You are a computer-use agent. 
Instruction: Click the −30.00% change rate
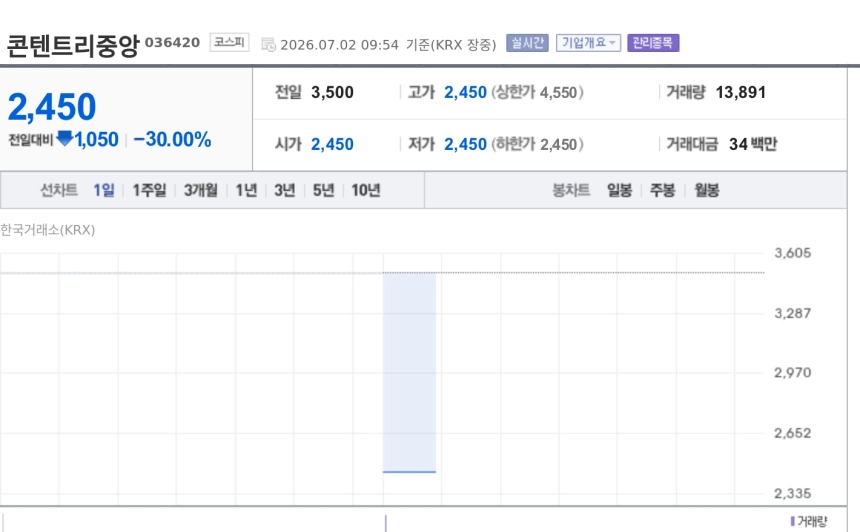172,139
